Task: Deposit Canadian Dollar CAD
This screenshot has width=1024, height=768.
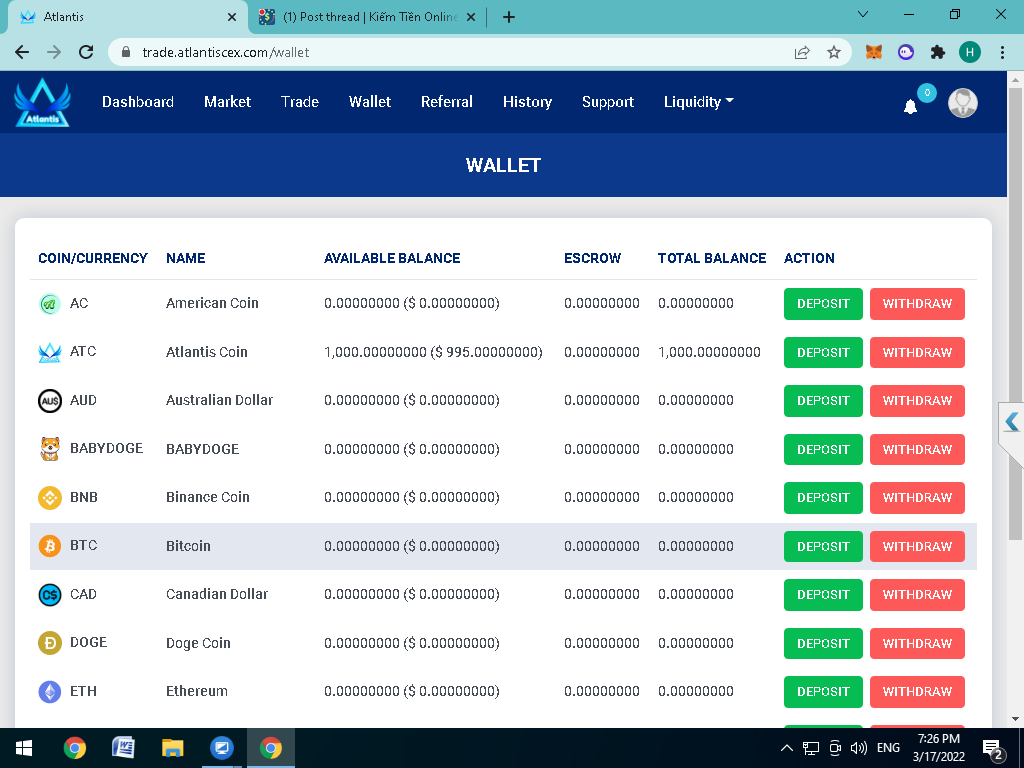Action: coord(823,595)
